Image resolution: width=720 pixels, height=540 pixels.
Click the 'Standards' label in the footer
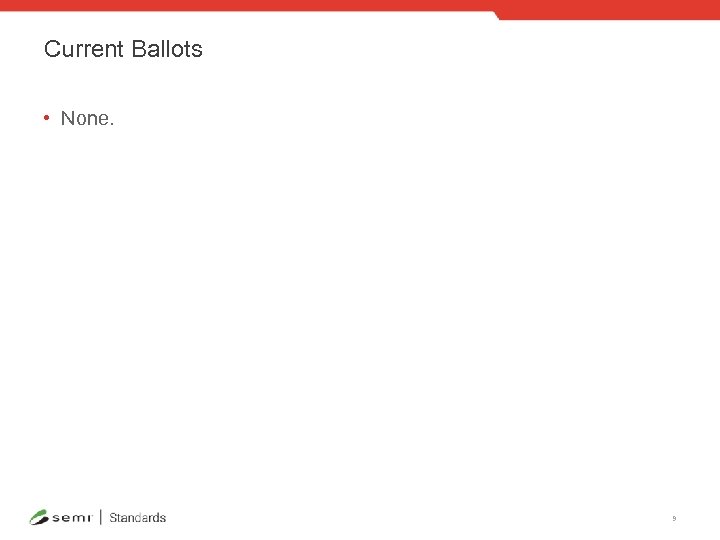(137, 517)
